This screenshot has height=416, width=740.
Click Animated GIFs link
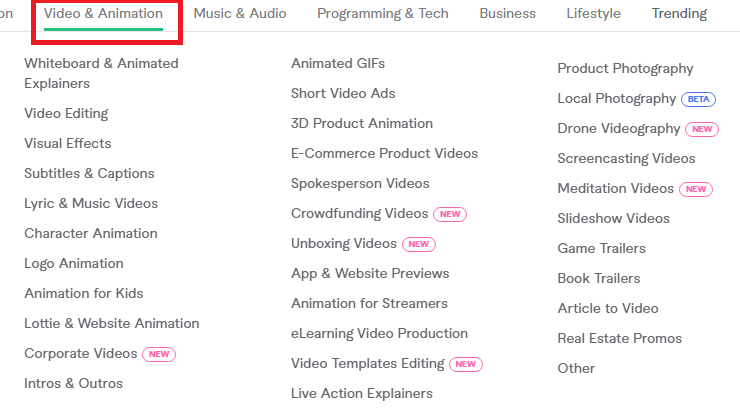(338, 63)
